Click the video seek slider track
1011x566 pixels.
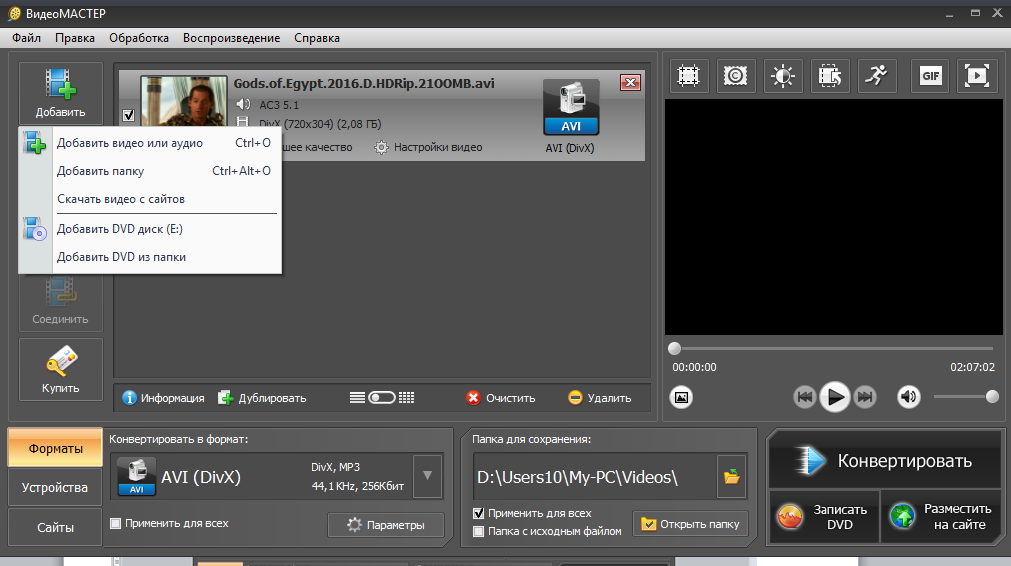tap(832, 349)
